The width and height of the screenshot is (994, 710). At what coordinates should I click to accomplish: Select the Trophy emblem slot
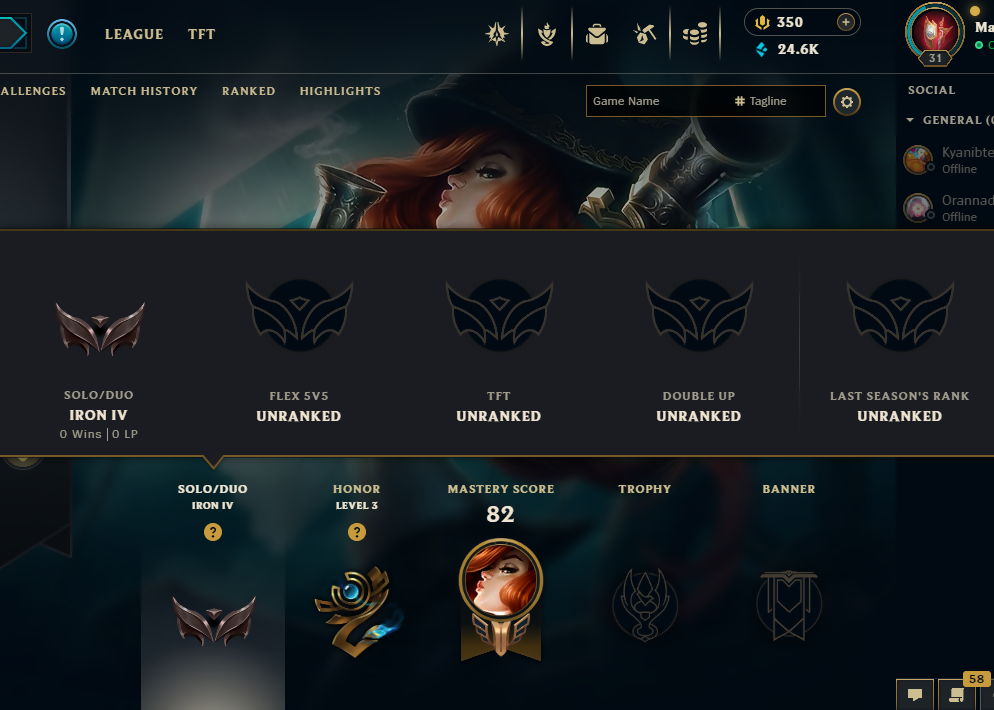click(645, 604)
